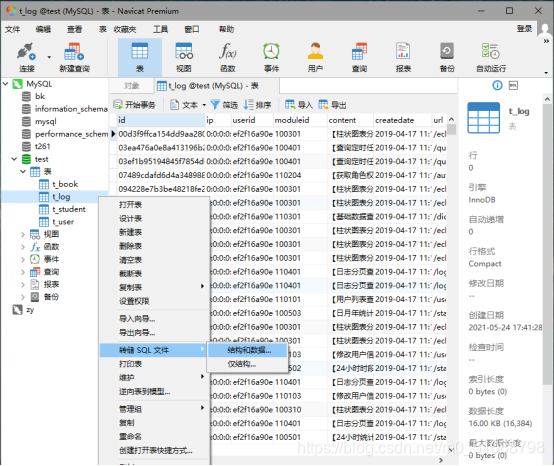
Task: Open the 函数 functions toolbar icon
Action: (228, 57)
